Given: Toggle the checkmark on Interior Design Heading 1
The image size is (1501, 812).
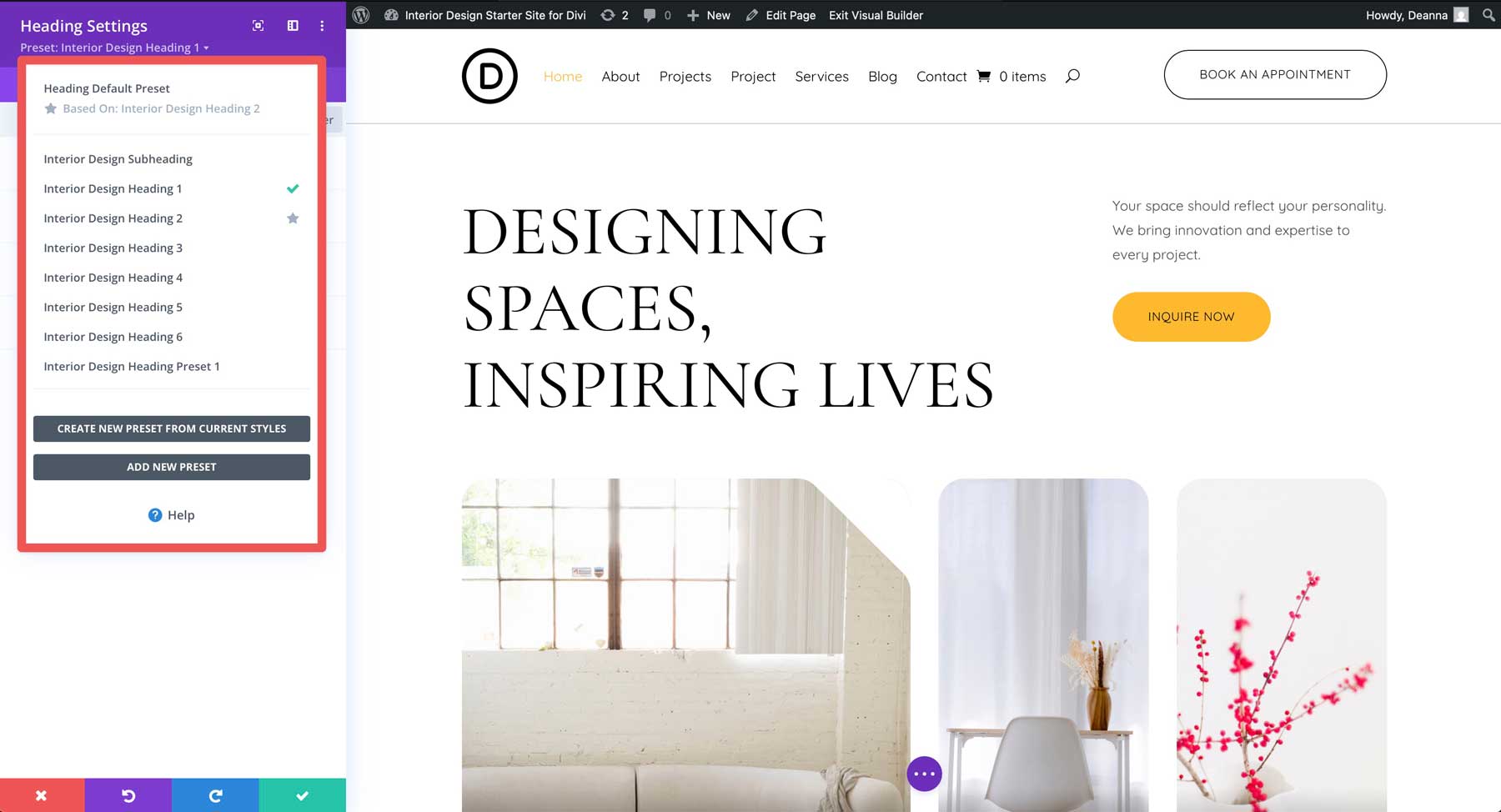Looking at the screenshot, I should (293, 188).
